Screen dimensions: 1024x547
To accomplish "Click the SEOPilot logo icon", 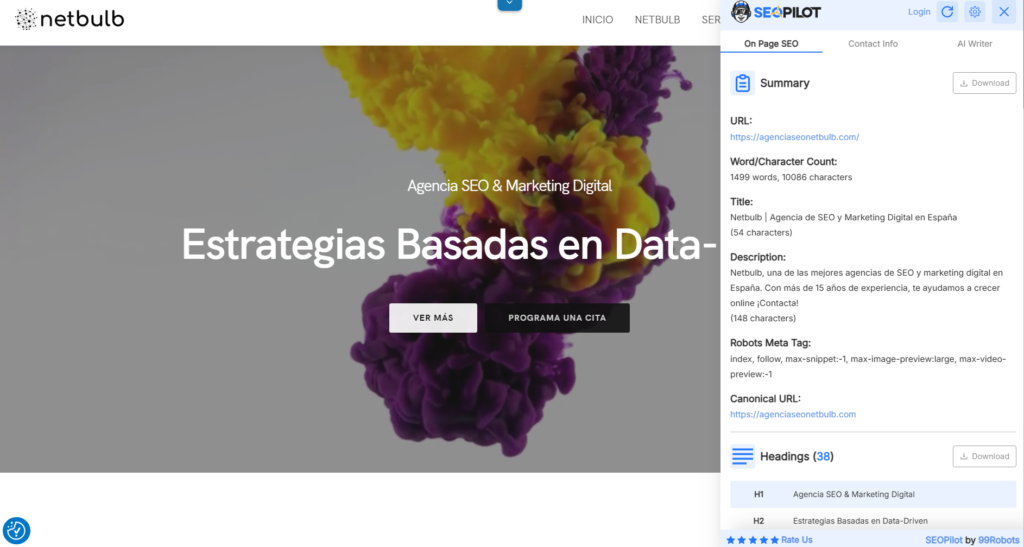I will (x=741, y=12).
